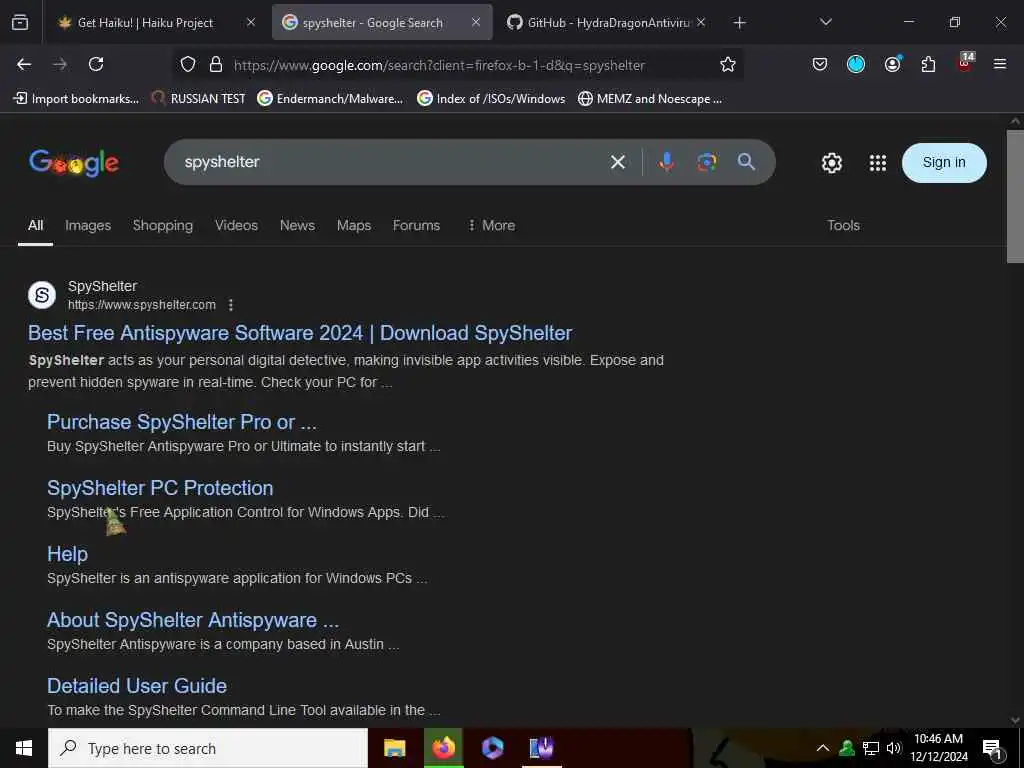Screen dimensions: 1024x768
Task: Bookmark this page with the star icon
Action: (x=728, y=64)
